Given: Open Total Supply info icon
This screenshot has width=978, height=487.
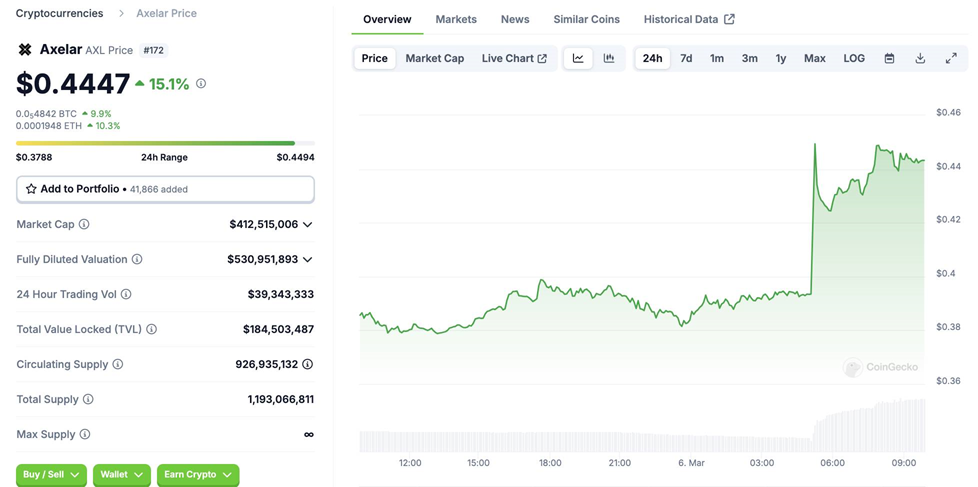Looking at the screenshot, I should click(x=88, y=399).
